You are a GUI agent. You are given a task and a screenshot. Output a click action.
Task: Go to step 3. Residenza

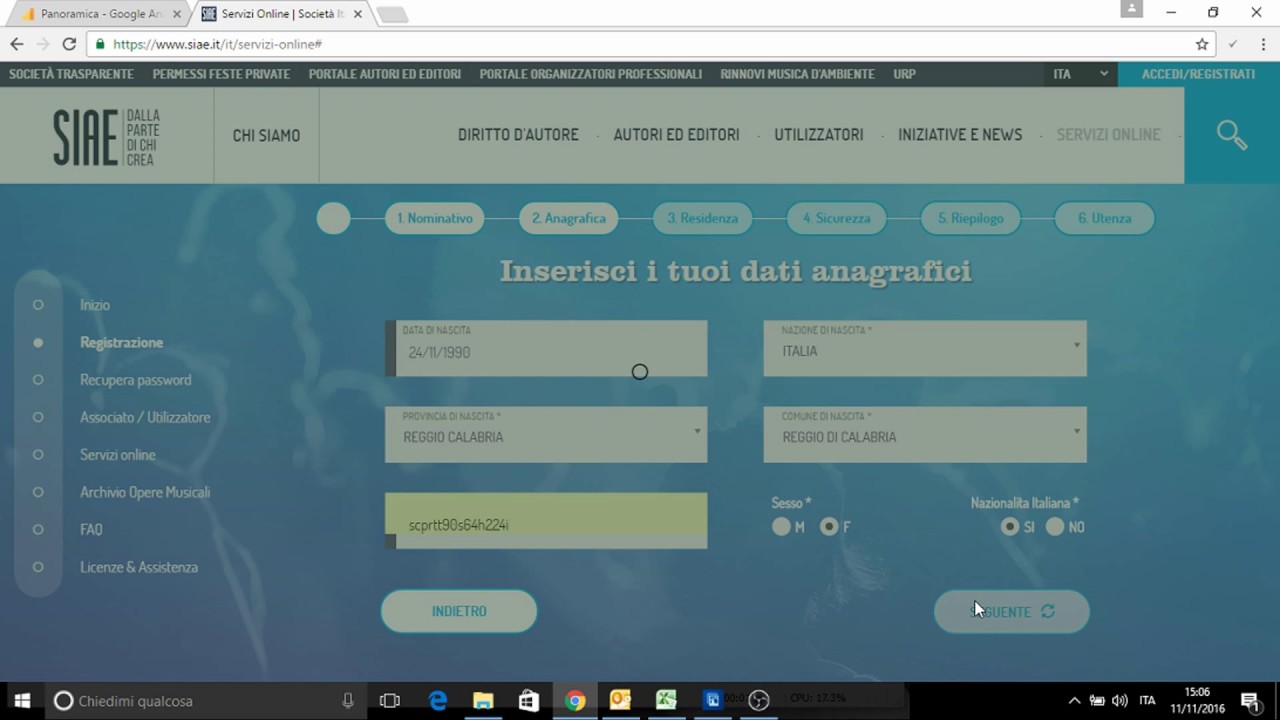click(x=703, y=218)
